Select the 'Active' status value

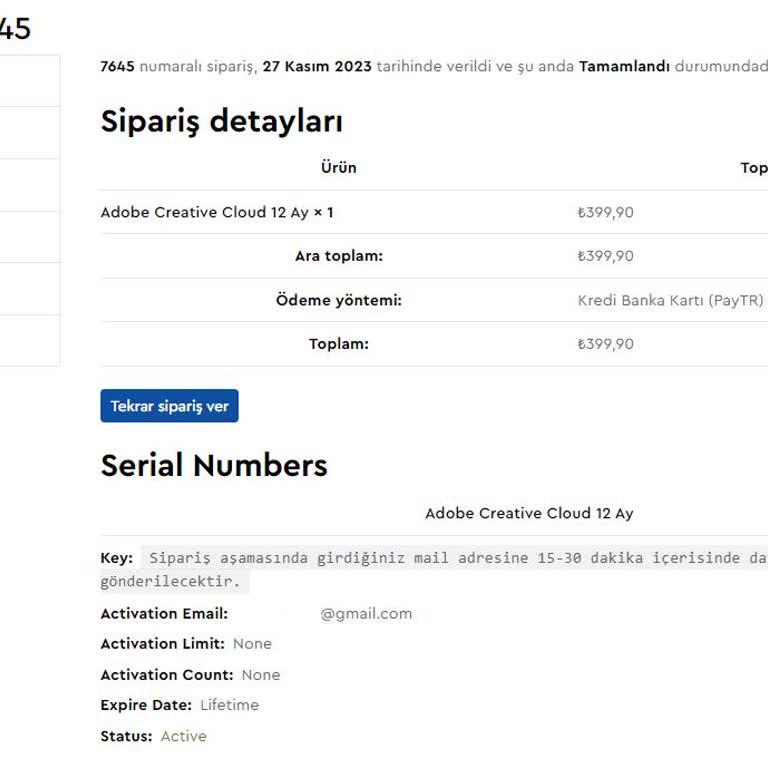tap(184, 736)
